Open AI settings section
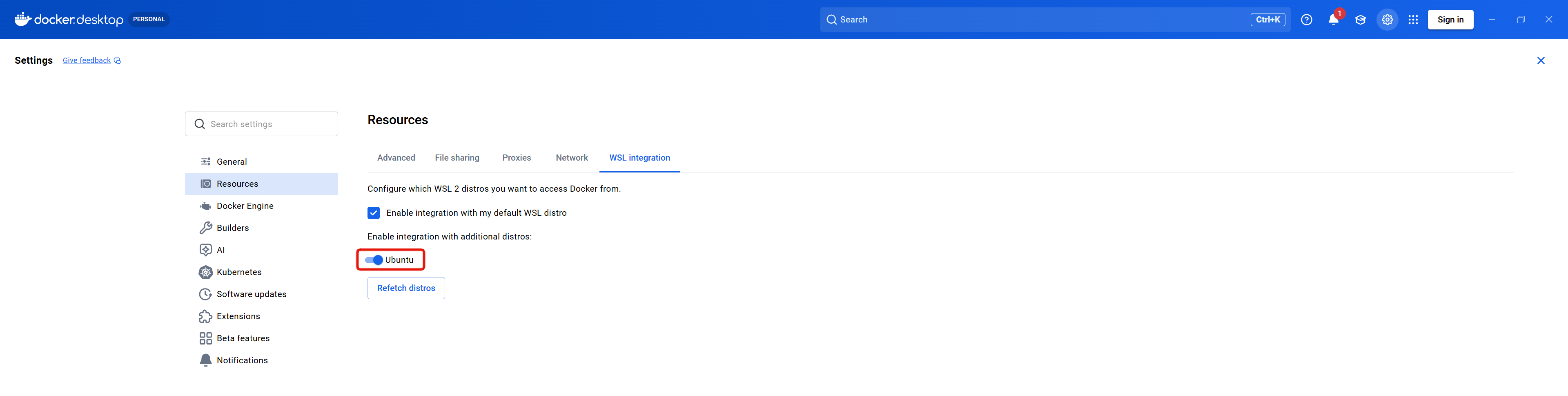 (220, 250)
